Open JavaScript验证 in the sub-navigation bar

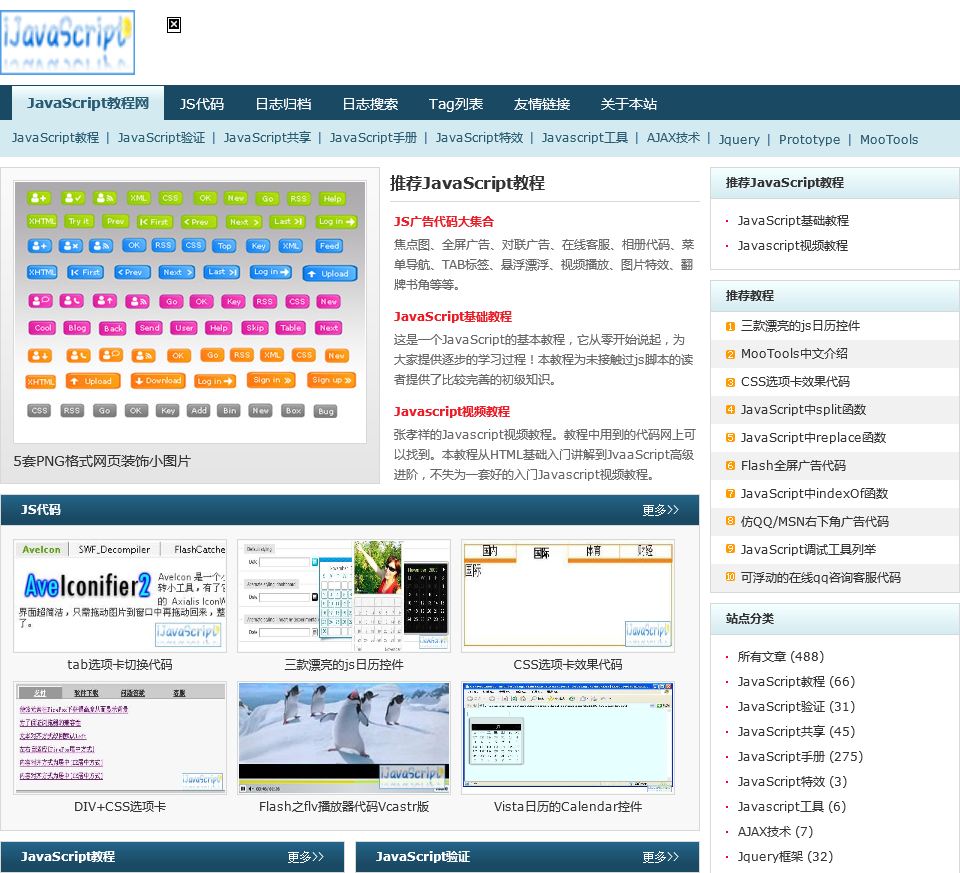(161, 138)
